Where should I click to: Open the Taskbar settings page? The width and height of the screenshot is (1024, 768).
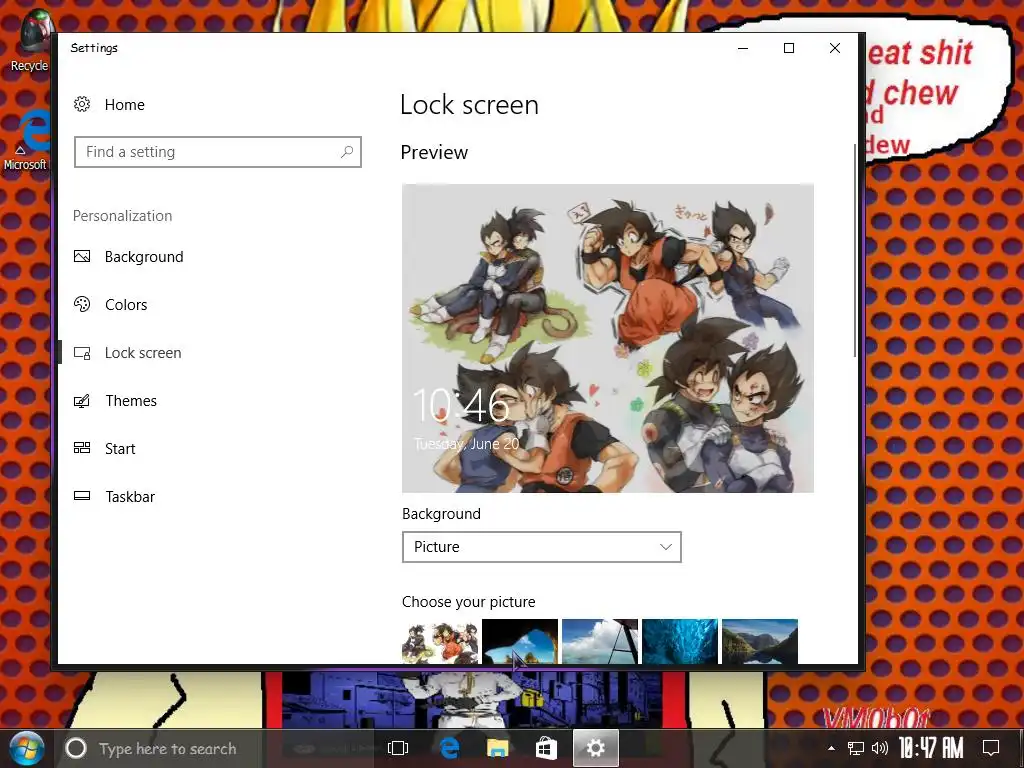click(130, 497)
